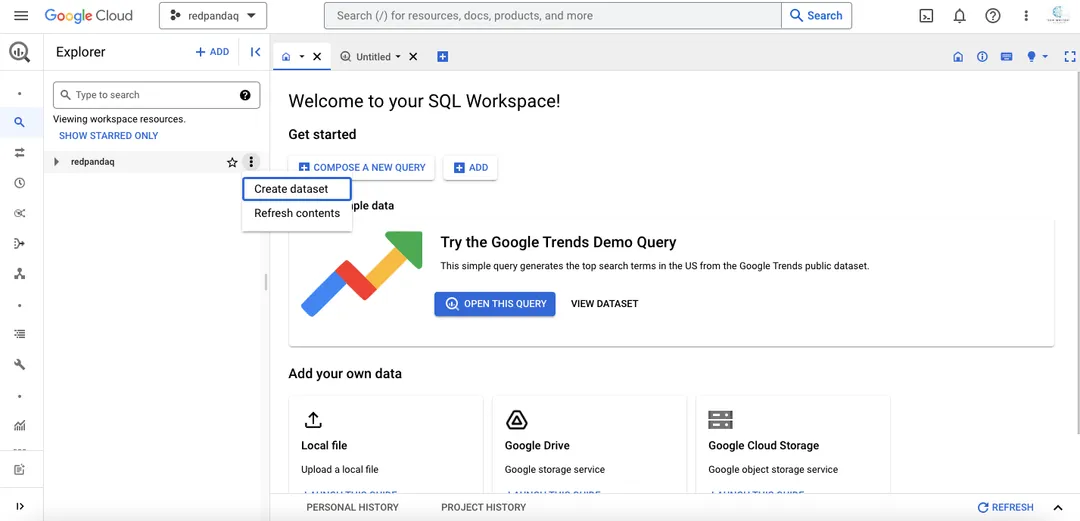This screenshot has height=521, width=1080.
Task: Open the help question mark menu
Action: [x=993, y=16]
